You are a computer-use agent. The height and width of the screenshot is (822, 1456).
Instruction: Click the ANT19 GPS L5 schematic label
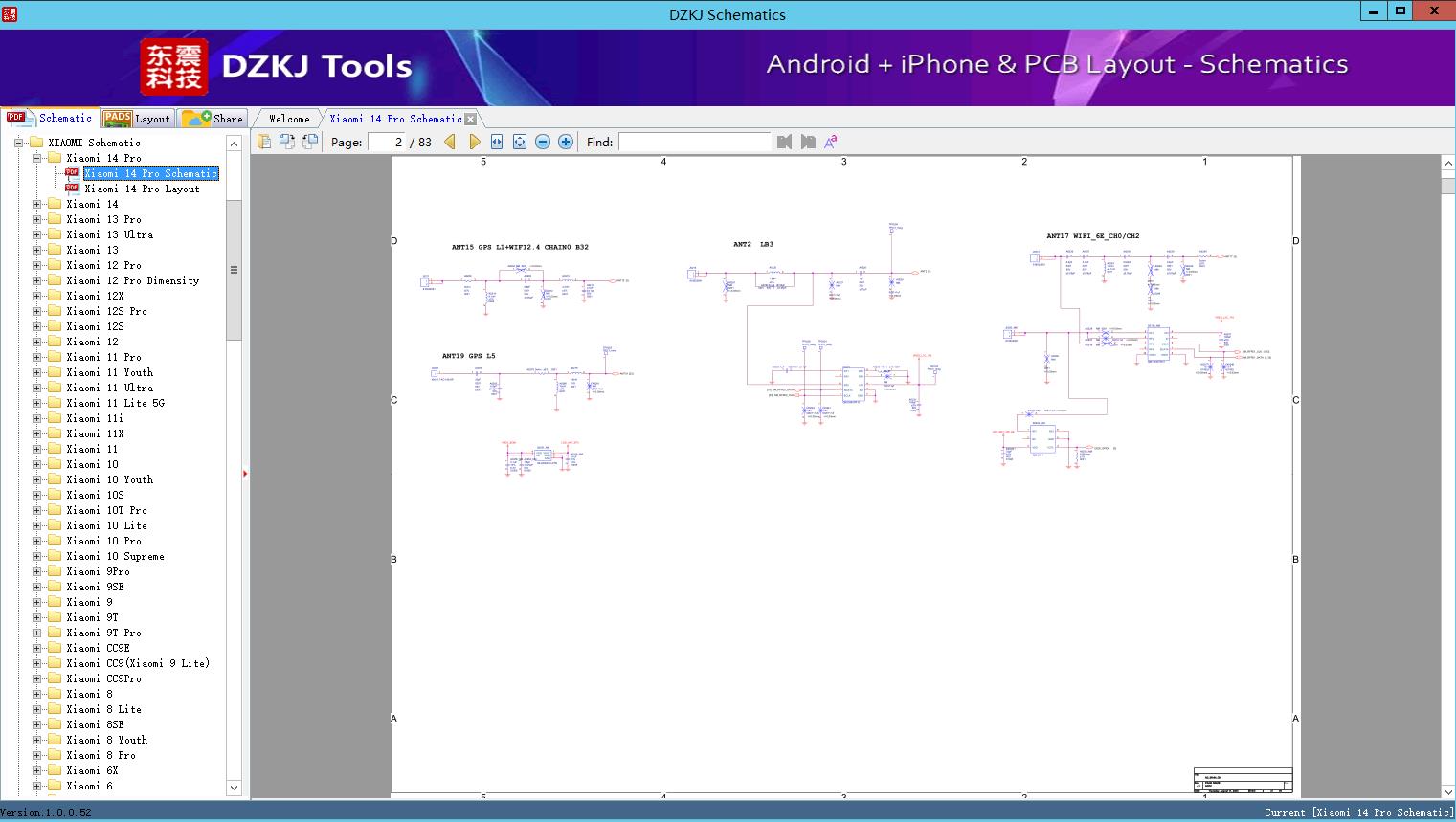(x=468, y=356)
